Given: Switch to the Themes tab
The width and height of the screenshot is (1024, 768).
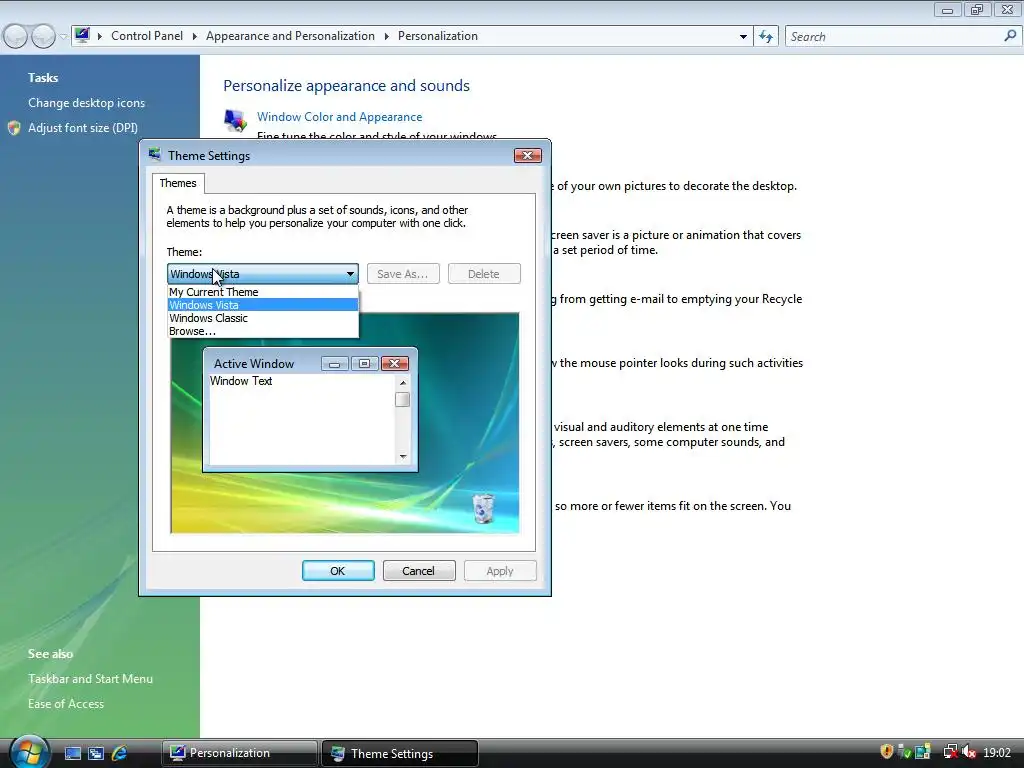Looking at the screenshot, I should pyautogui.click(x=178, y=183).
